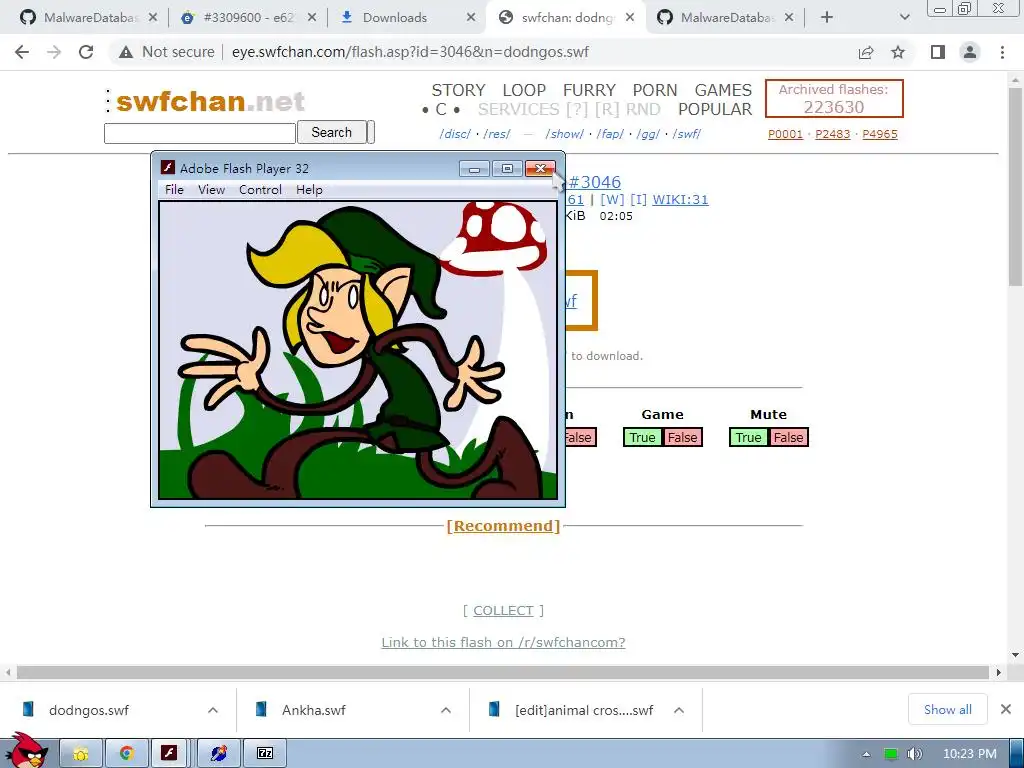Screen dimensions: 1024x768
Task: Open the GAMES category link
Action: [x=723, y=90]
